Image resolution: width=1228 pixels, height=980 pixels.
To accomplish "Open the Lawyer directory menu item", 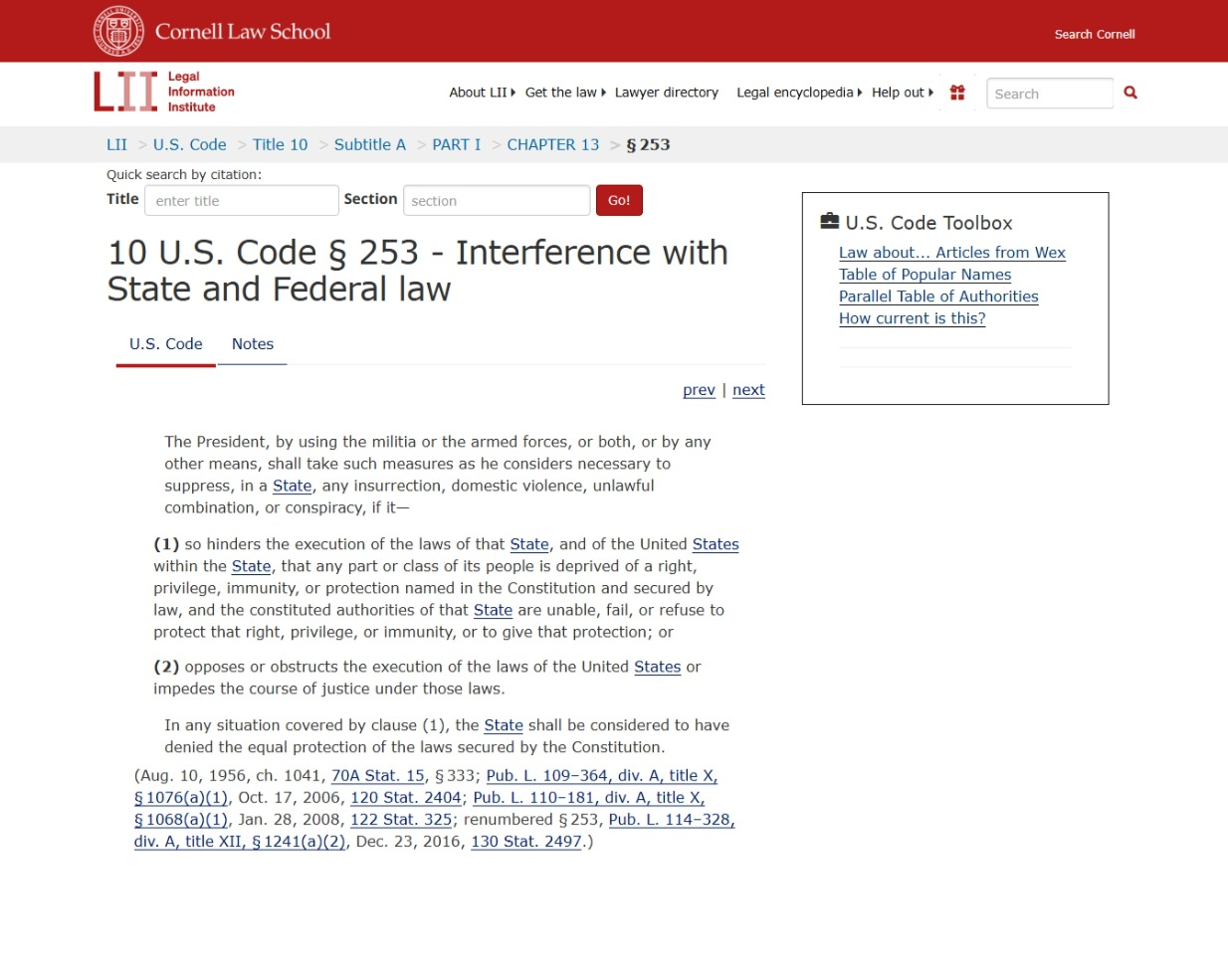I will coord(666,93).
